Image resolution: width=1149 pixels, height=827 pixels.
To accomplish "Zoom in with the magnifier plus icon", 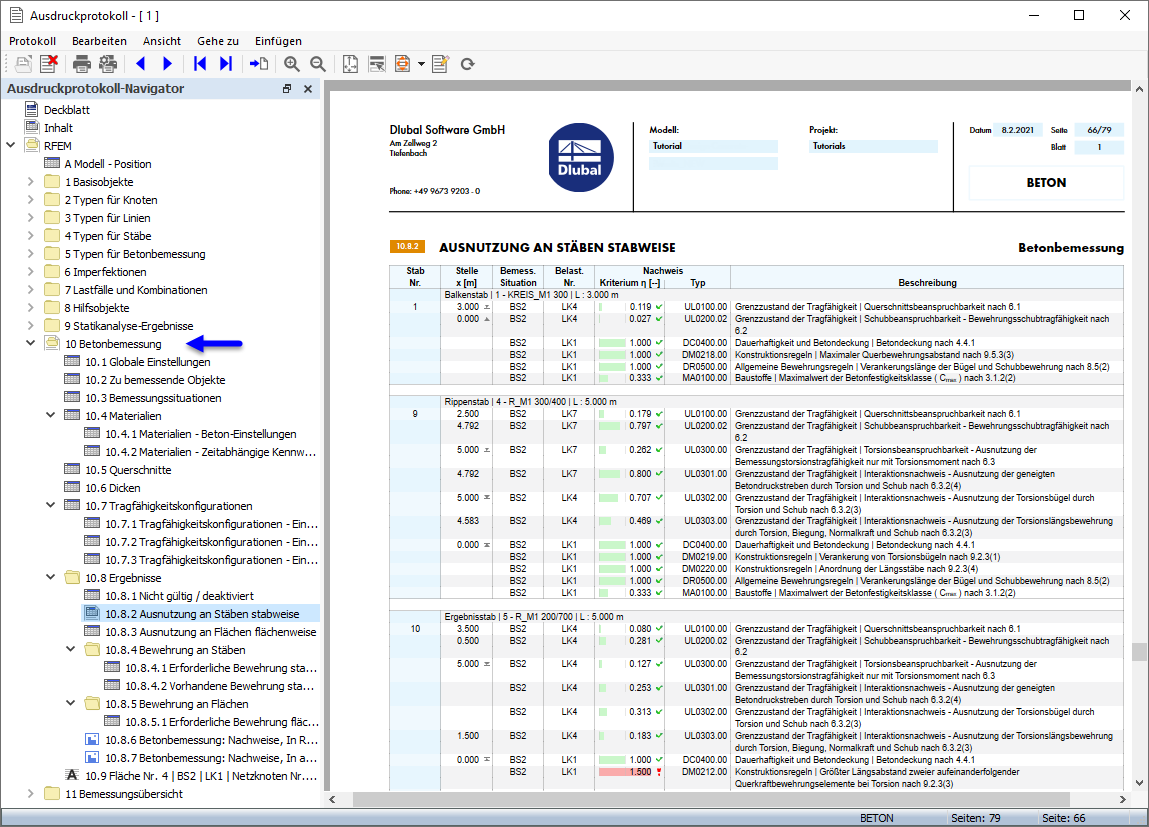I will tap(292, 64).
